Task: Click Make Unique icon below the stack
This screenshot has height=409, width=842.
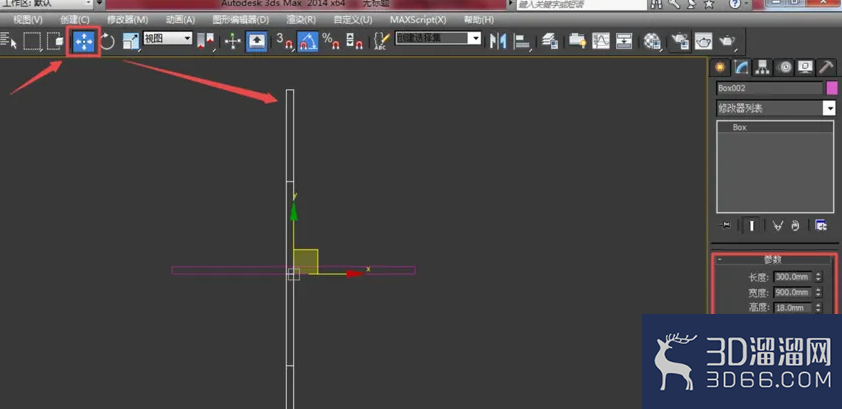Action: pos(777,226)
